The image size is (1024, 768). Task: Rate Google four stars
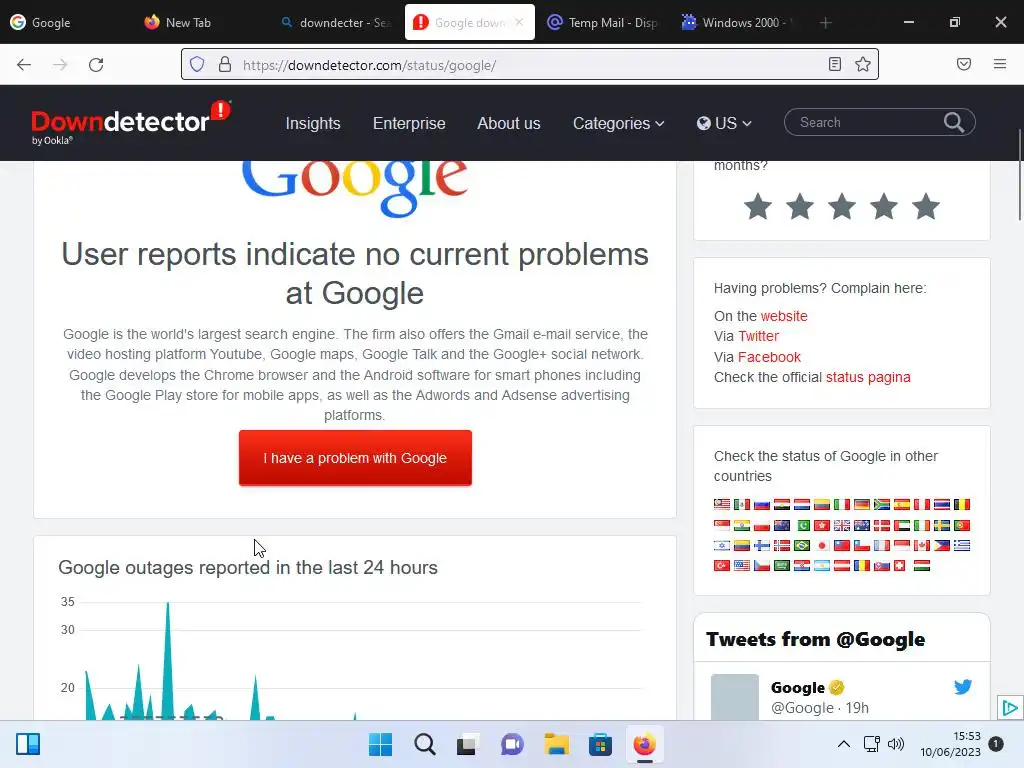pos(884,206)
